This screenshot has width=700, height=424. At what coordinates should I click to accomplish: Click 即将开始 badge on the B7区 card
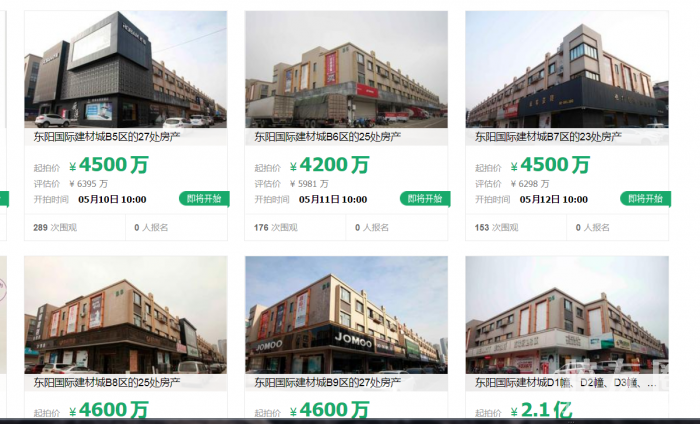point(645,199)
